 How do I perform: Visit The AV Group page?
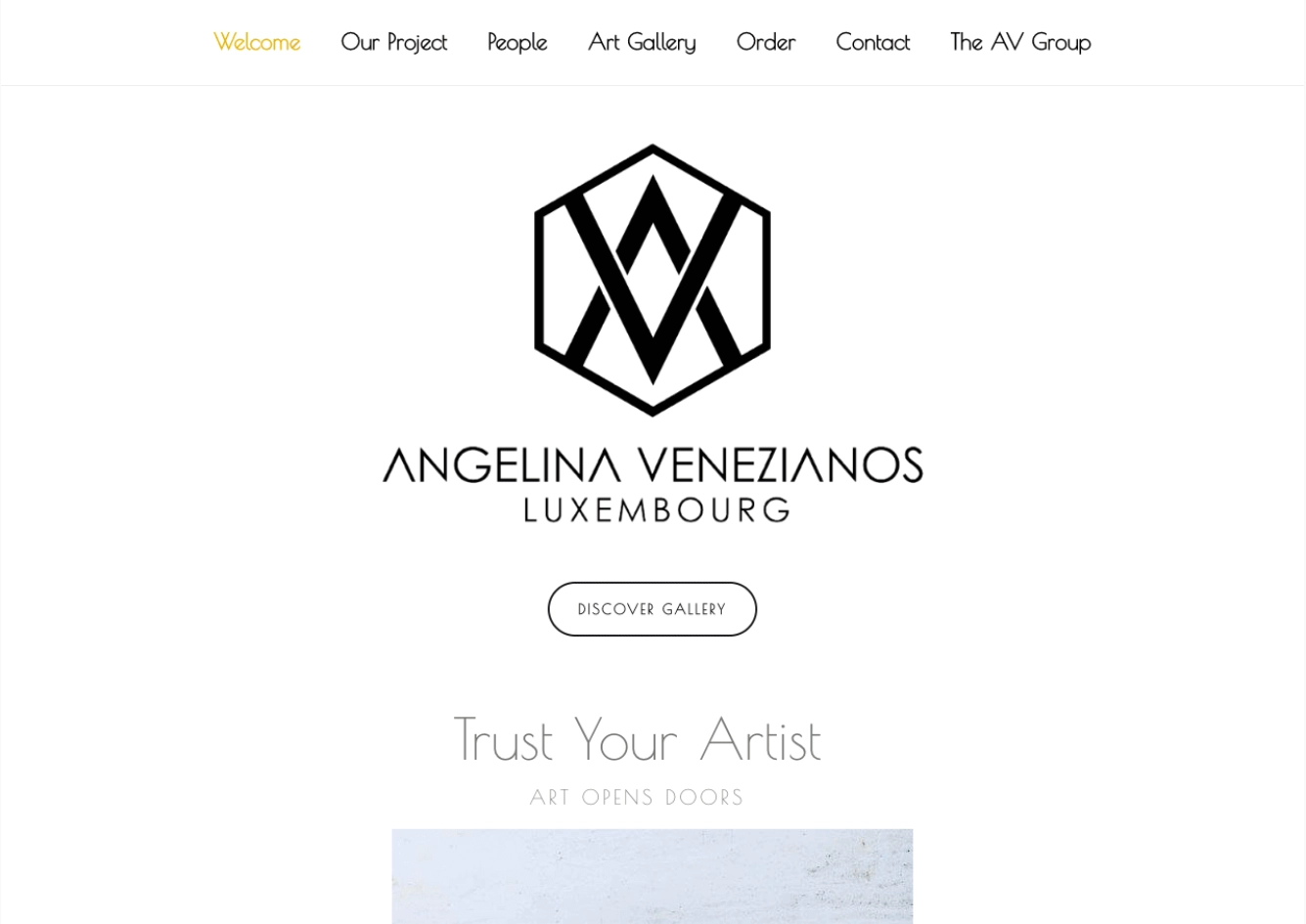point(1020,42)
